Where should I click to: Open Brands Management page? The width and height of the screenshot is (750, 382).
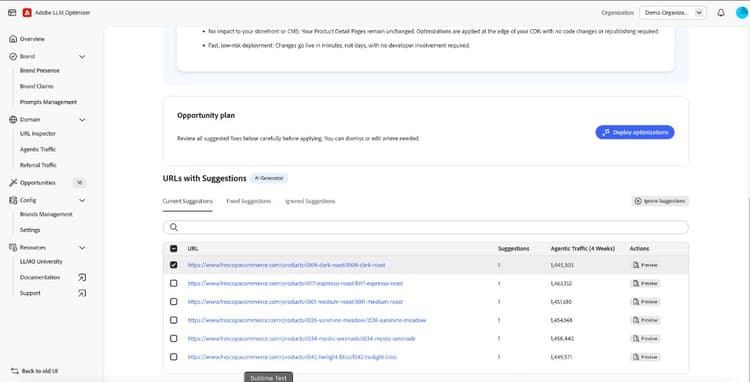click(46, 214)
